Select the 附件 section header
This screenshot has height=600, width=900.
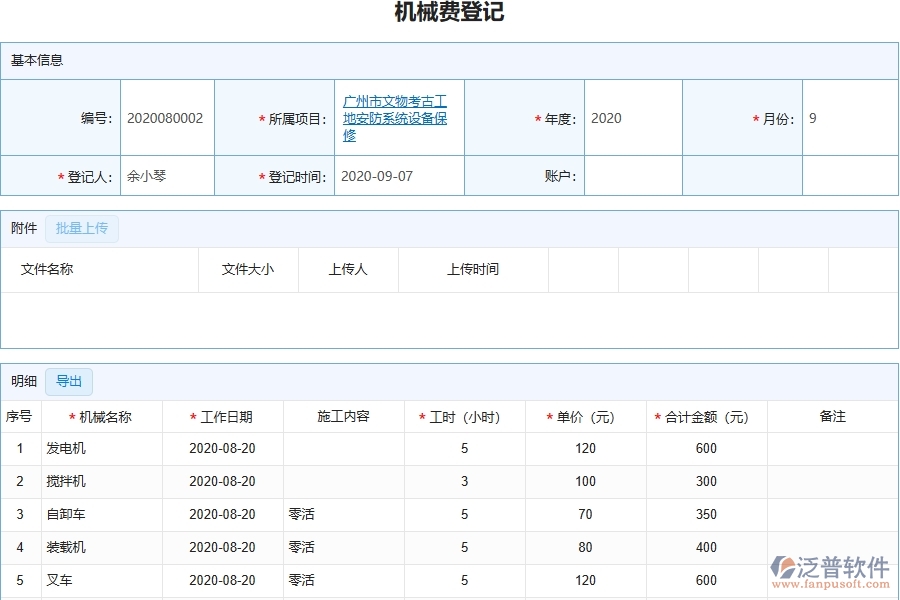pyautogui.click(x=23, y=228)
